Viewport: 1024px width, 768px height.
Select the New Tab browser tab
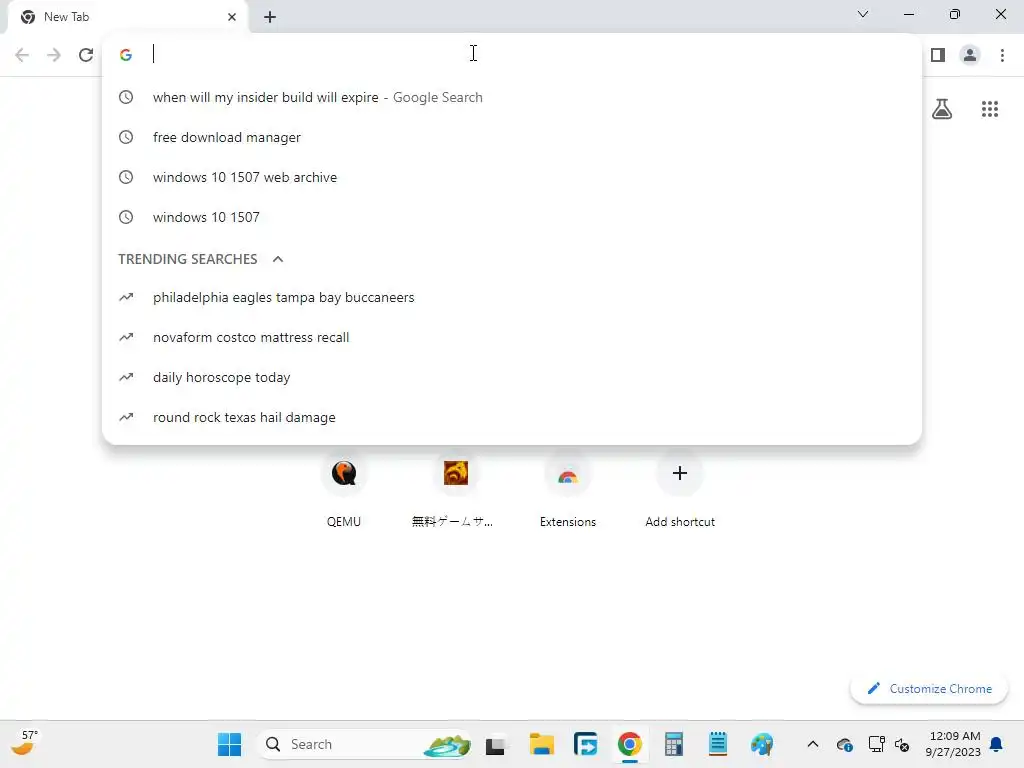tap(127, 17)
